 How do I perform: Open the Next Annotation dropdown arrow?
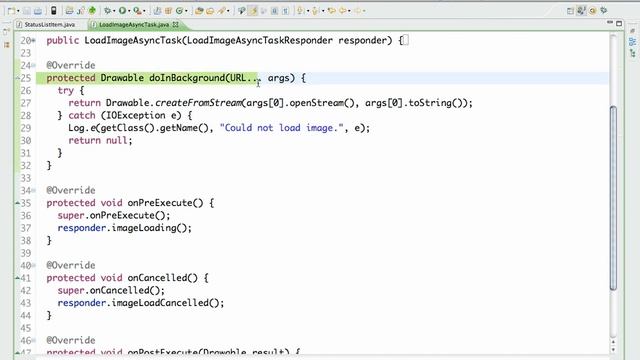307,11
